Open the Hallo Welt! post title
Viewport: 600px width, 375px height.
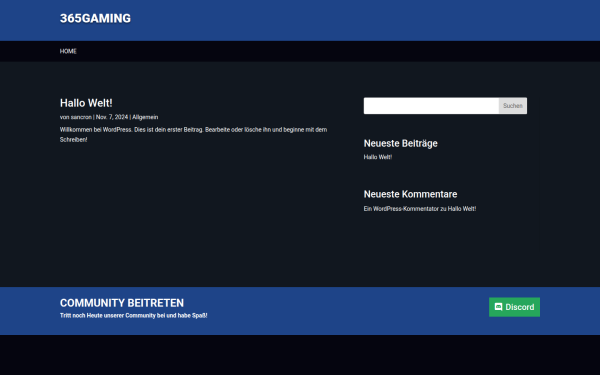86,103
